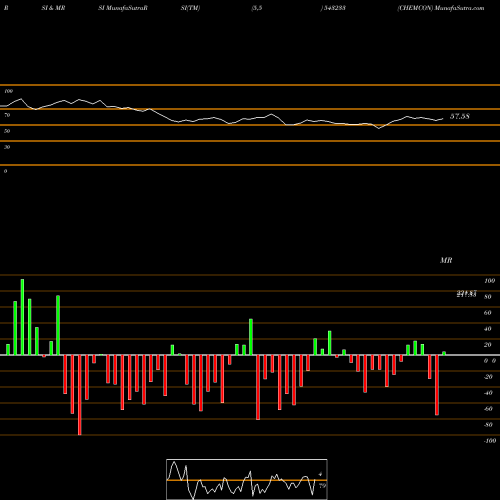The image size is (500, 500).
Task: Click the MR axis label -20
Action: [x=488, y=377]
